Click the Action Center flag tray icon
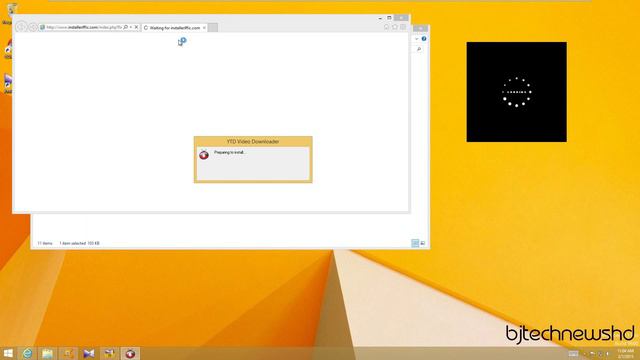Screen dimensions: 640x360 (592, 354)
